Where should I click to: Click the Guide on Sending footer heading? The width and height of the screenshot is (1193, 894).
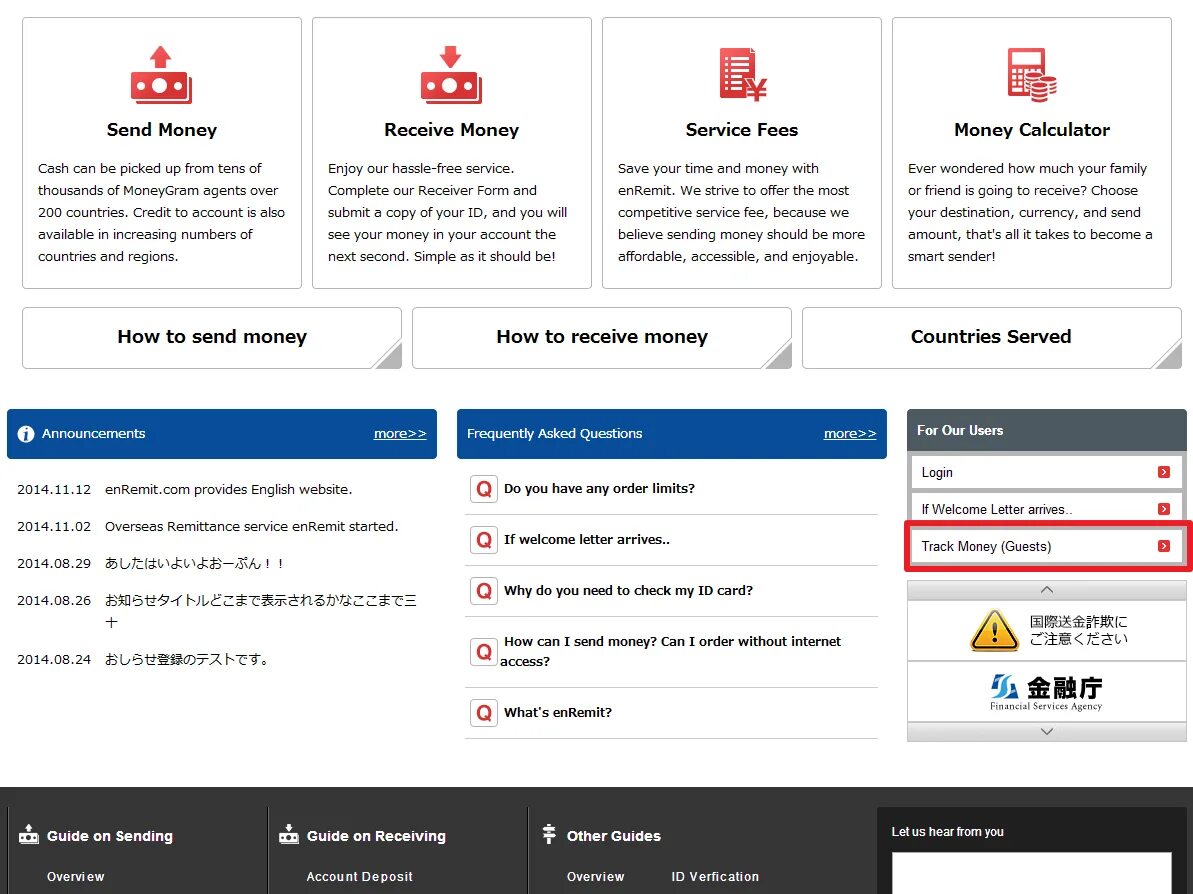(110, 836)
